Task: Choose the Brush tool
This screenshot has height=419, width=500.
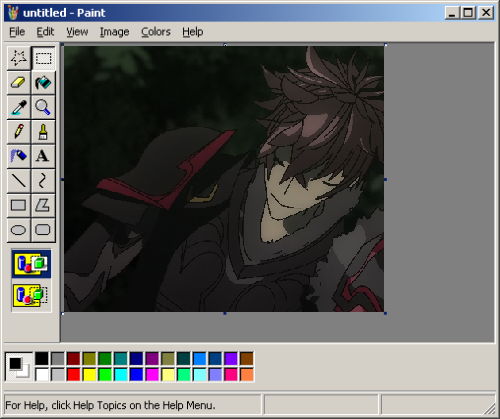Action: click(x=43, y=131)
